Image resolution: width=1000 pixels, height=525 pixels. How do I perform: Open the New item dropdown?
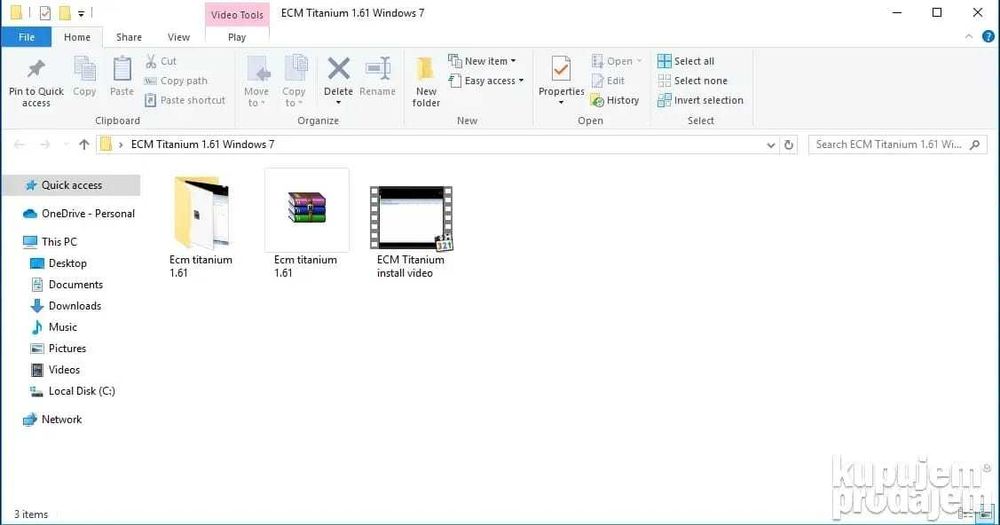[x=482, y=61]
